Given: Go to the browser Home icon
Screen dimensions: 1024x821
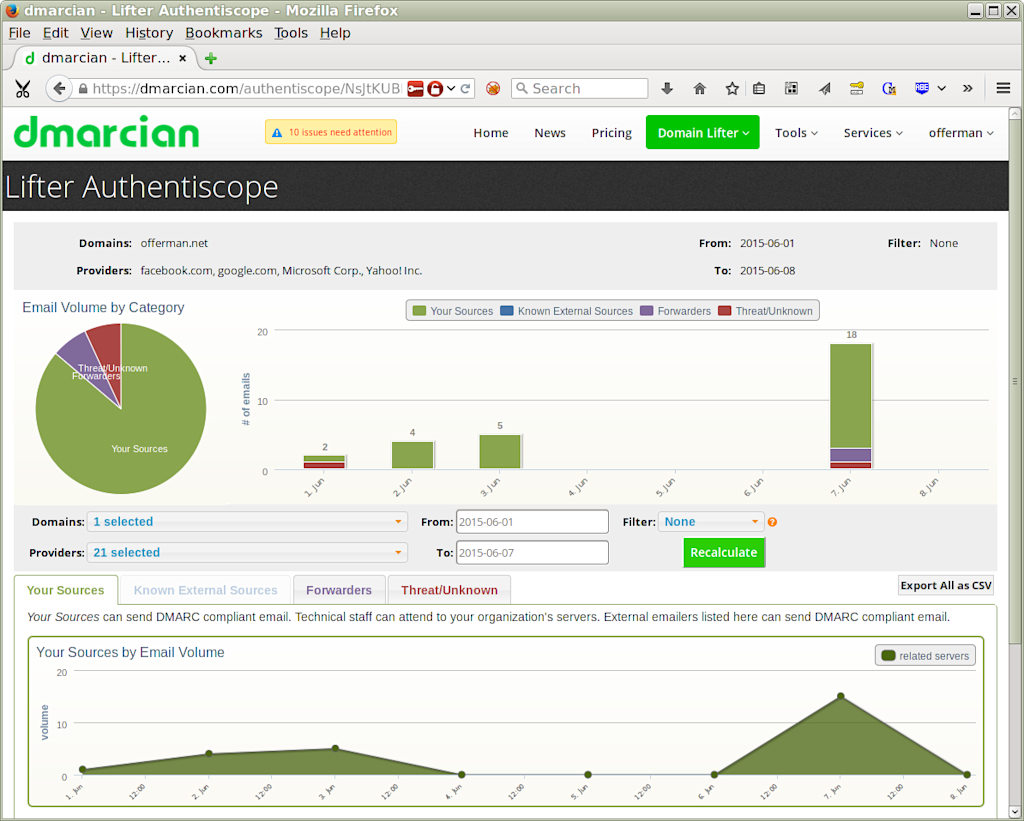Looking at the screenshot, I should point(699,88).
